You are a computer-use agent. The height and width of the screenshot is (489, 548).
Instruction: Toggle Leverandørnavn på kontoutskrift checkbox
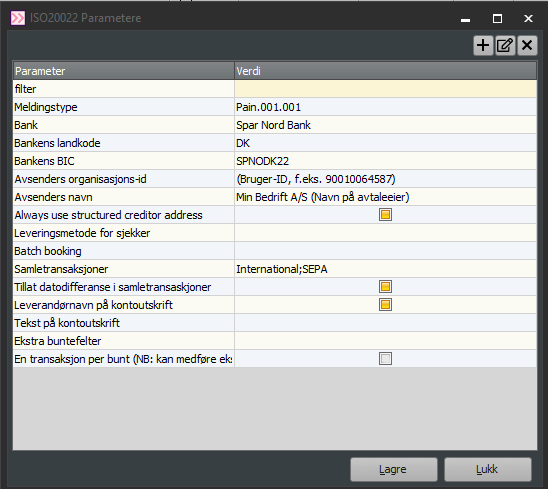pyautogui.click(x=385, y=305)
